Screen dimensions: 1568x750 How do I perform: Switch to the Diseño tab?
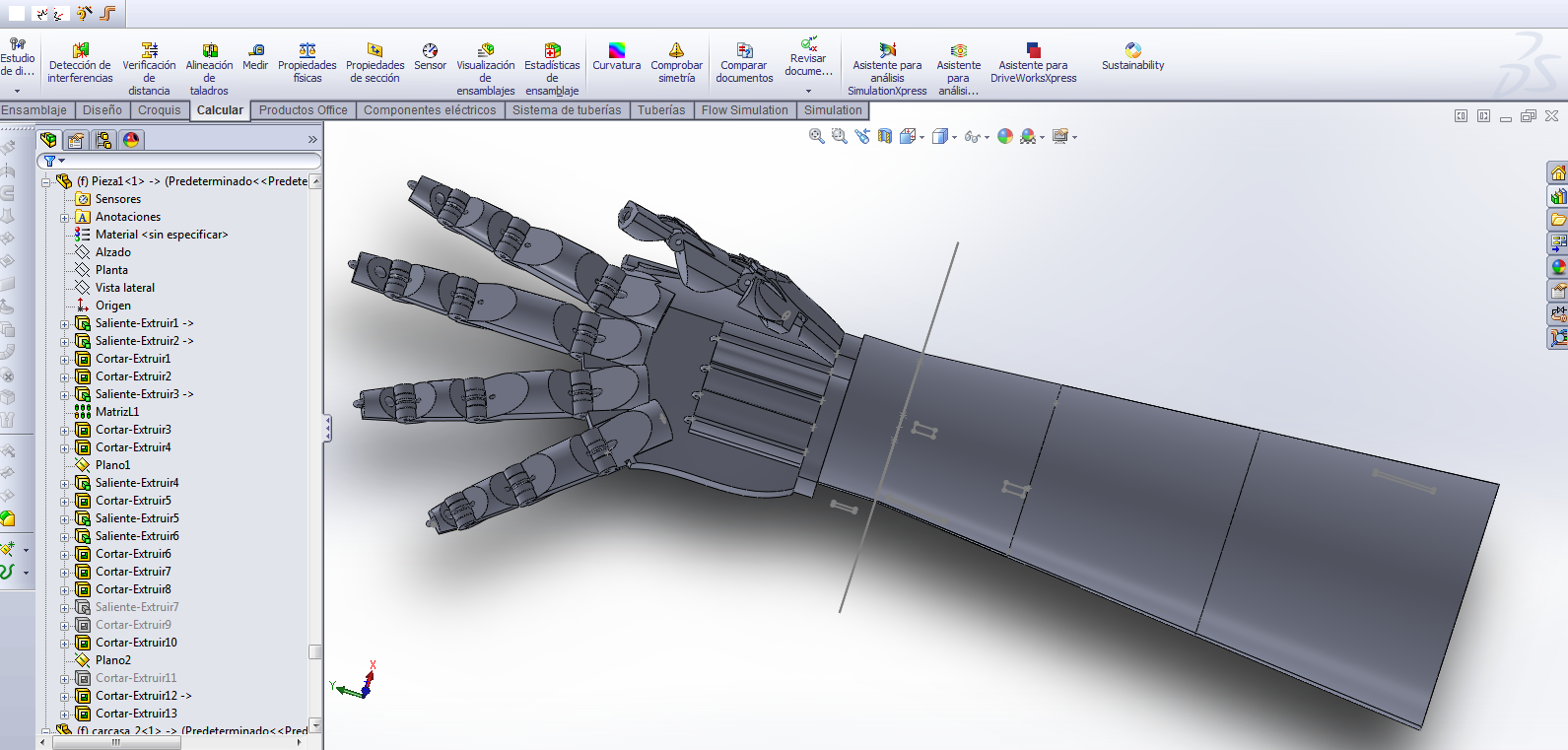point(102,110)
